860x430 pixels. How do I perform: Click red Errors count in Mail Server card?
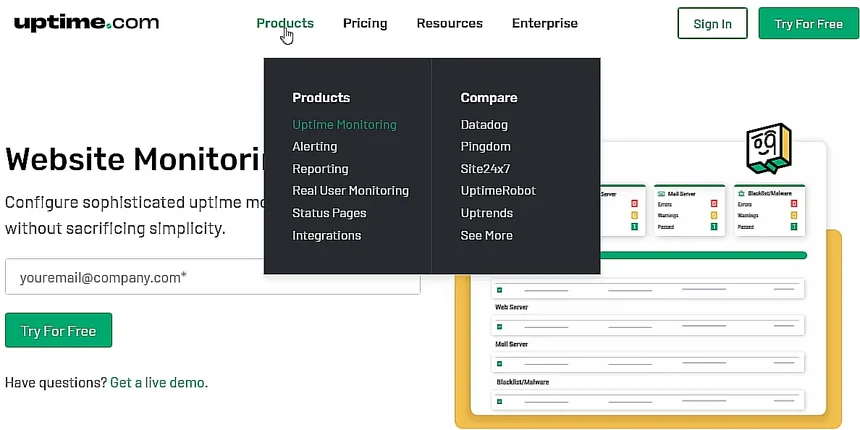(x=714, y=204)
